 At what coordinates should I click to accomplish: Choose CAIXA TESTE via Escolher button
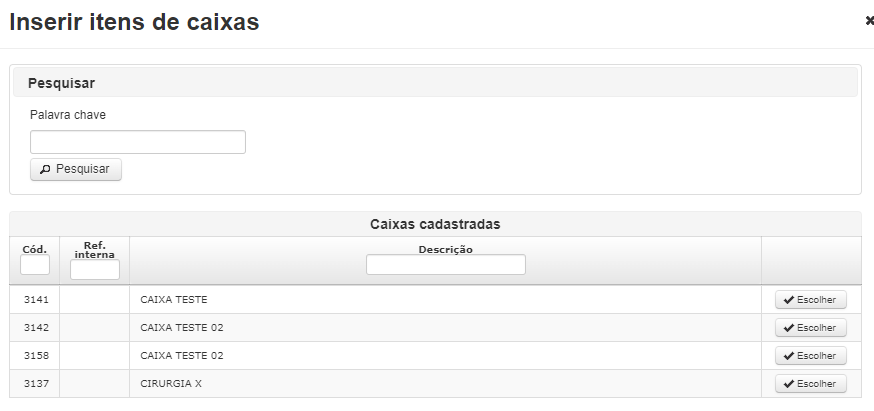coord(811,300)
